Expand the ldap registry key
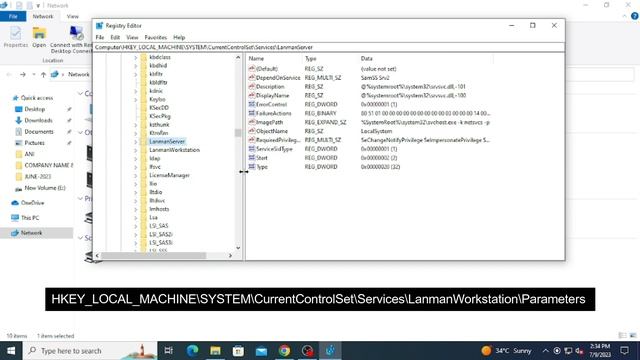The height and width of the screenshot is (360, 640). pyautogui.click(x=136, y=158)
